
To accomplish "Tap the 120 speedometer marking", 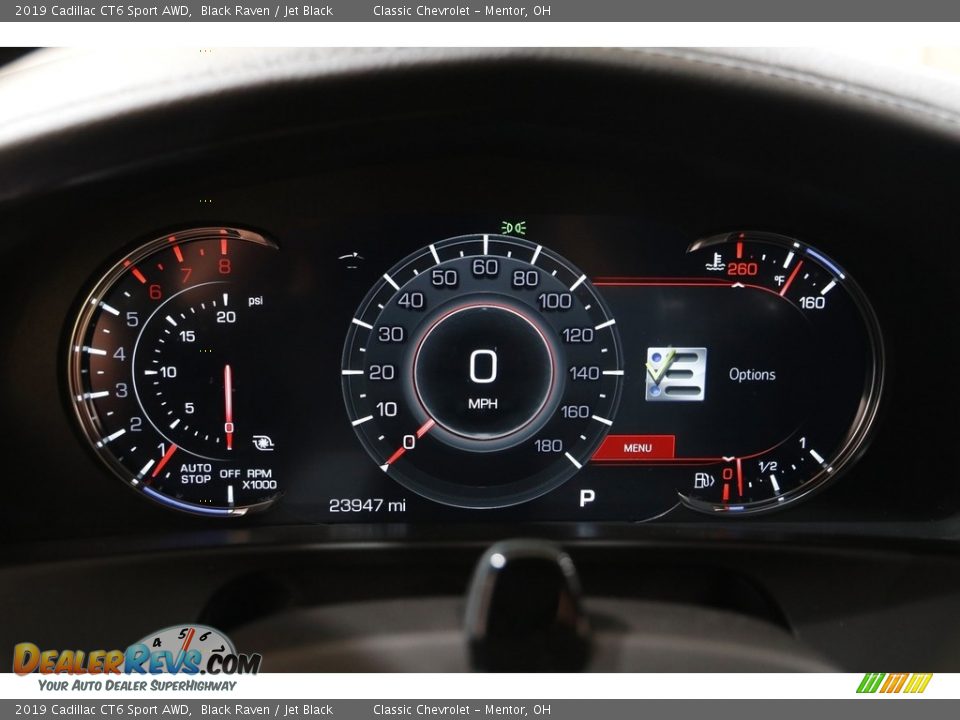I will point(577,335).
